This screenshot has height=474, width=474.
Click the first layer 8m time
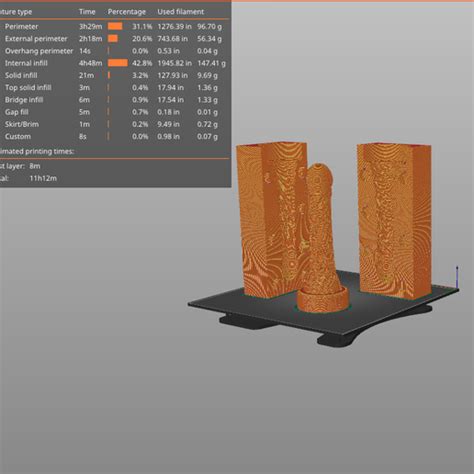(35, 166)
